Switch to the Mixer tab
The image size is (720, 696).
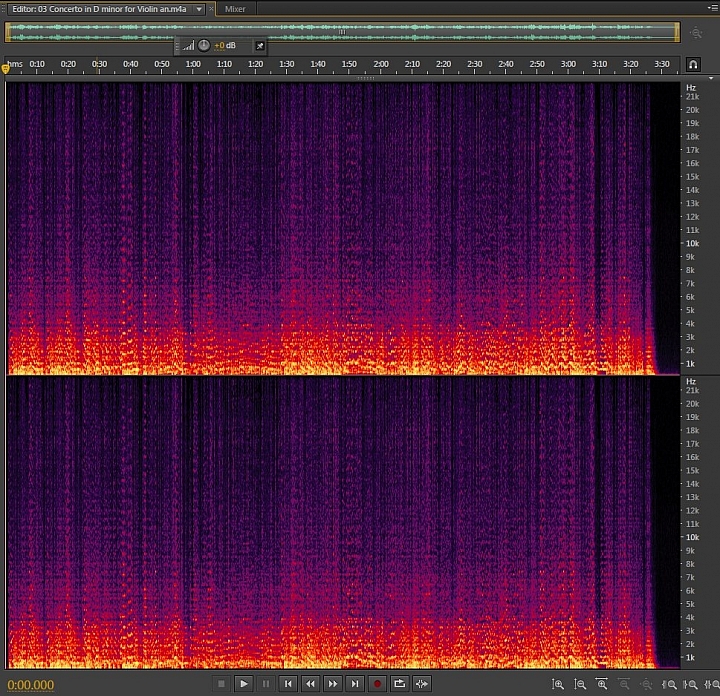point(235,9)
